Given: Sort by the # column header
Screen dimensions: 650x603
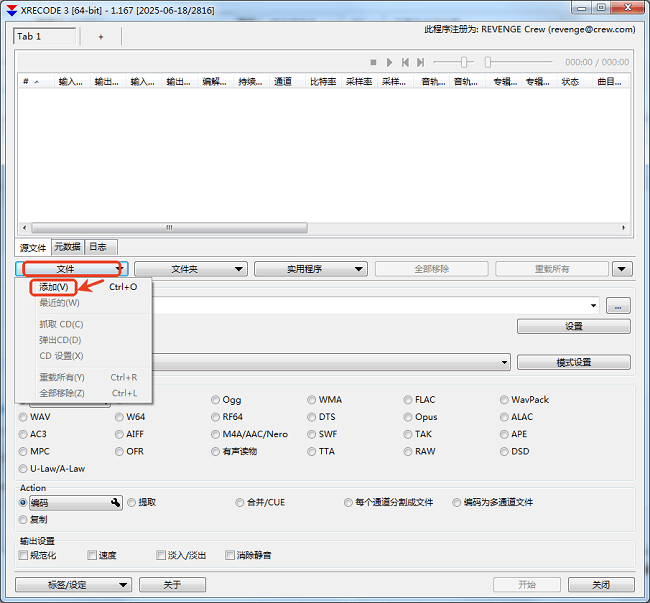Looking at the screenshot, I should pyautogui.click(x=36, y=82).
